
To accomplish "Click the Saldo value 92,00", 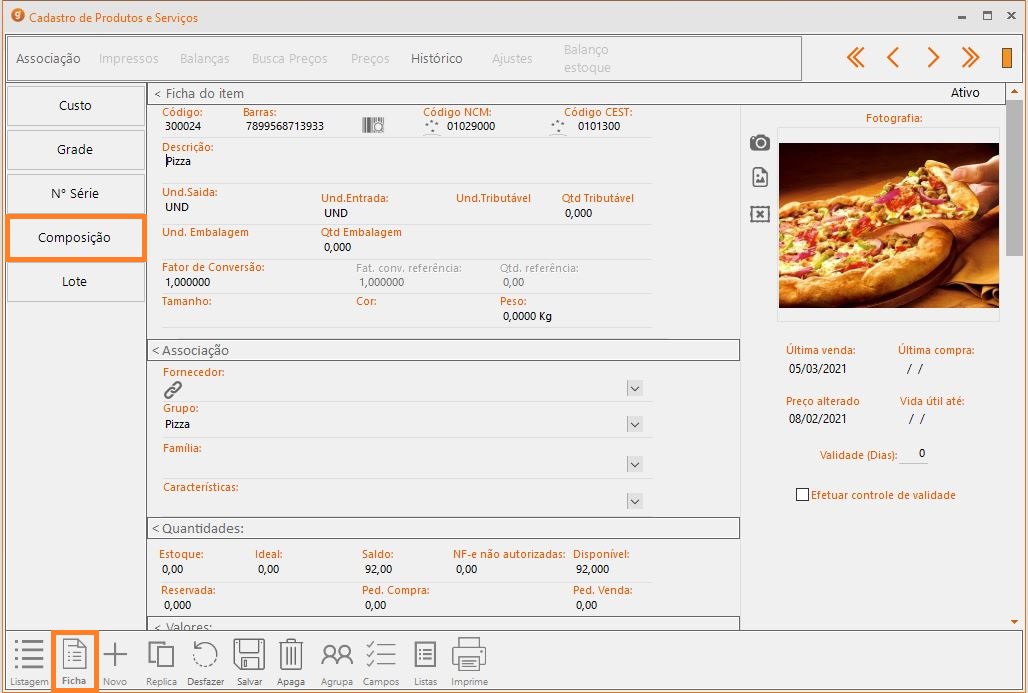I will (x=378, y=569).
